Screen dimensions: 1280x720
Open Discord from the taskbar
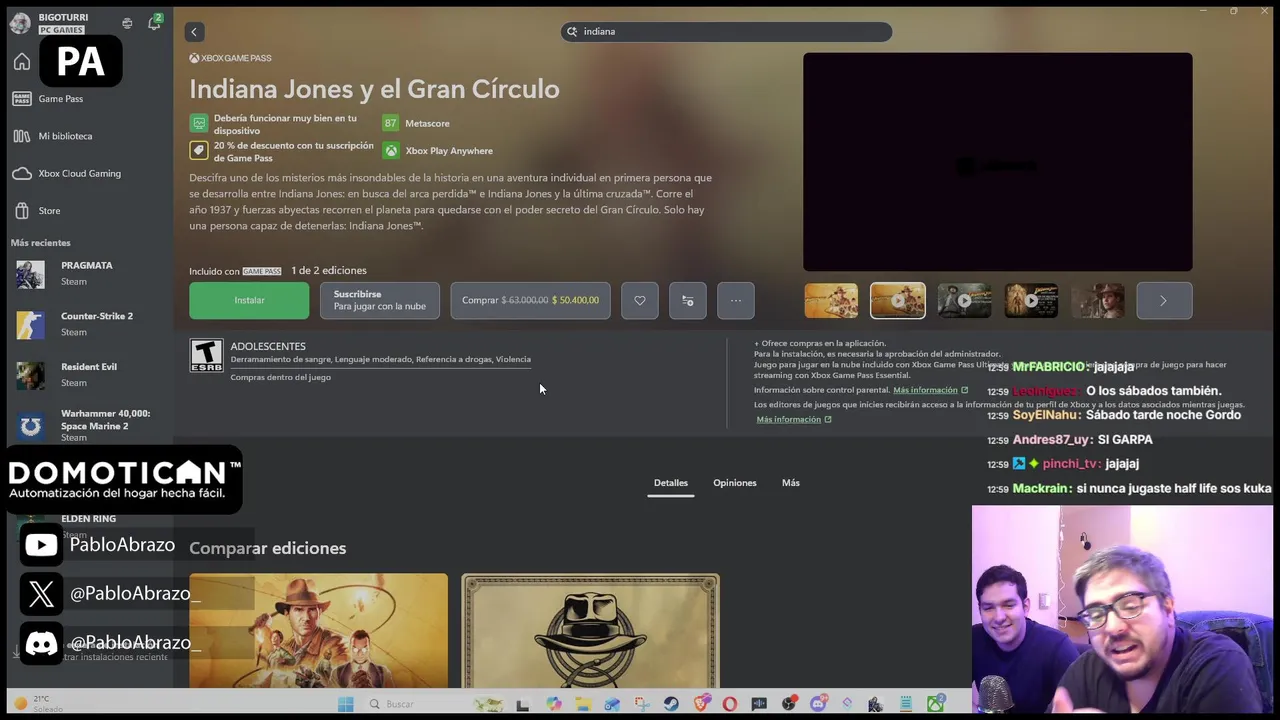pos(818,704)
